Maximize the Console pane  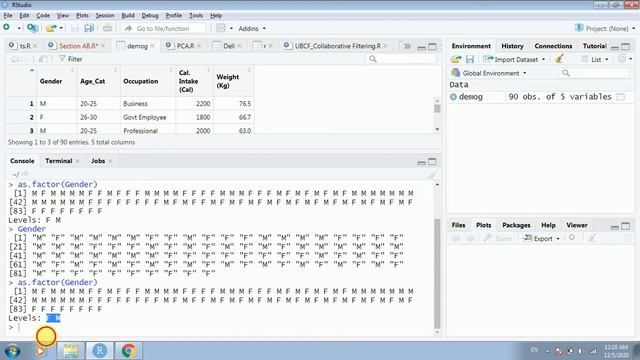pos(432,162)
